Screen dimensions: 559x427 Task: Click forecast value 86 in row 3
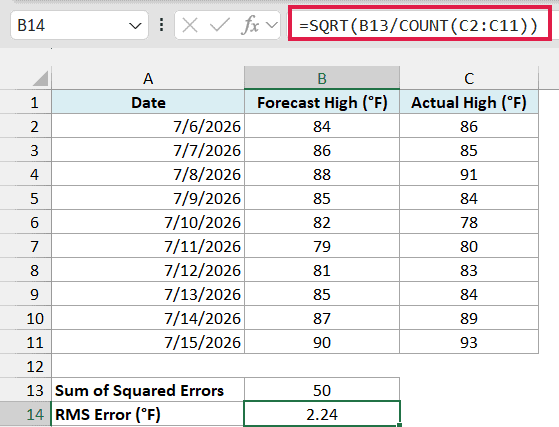(x=322, y=150)
